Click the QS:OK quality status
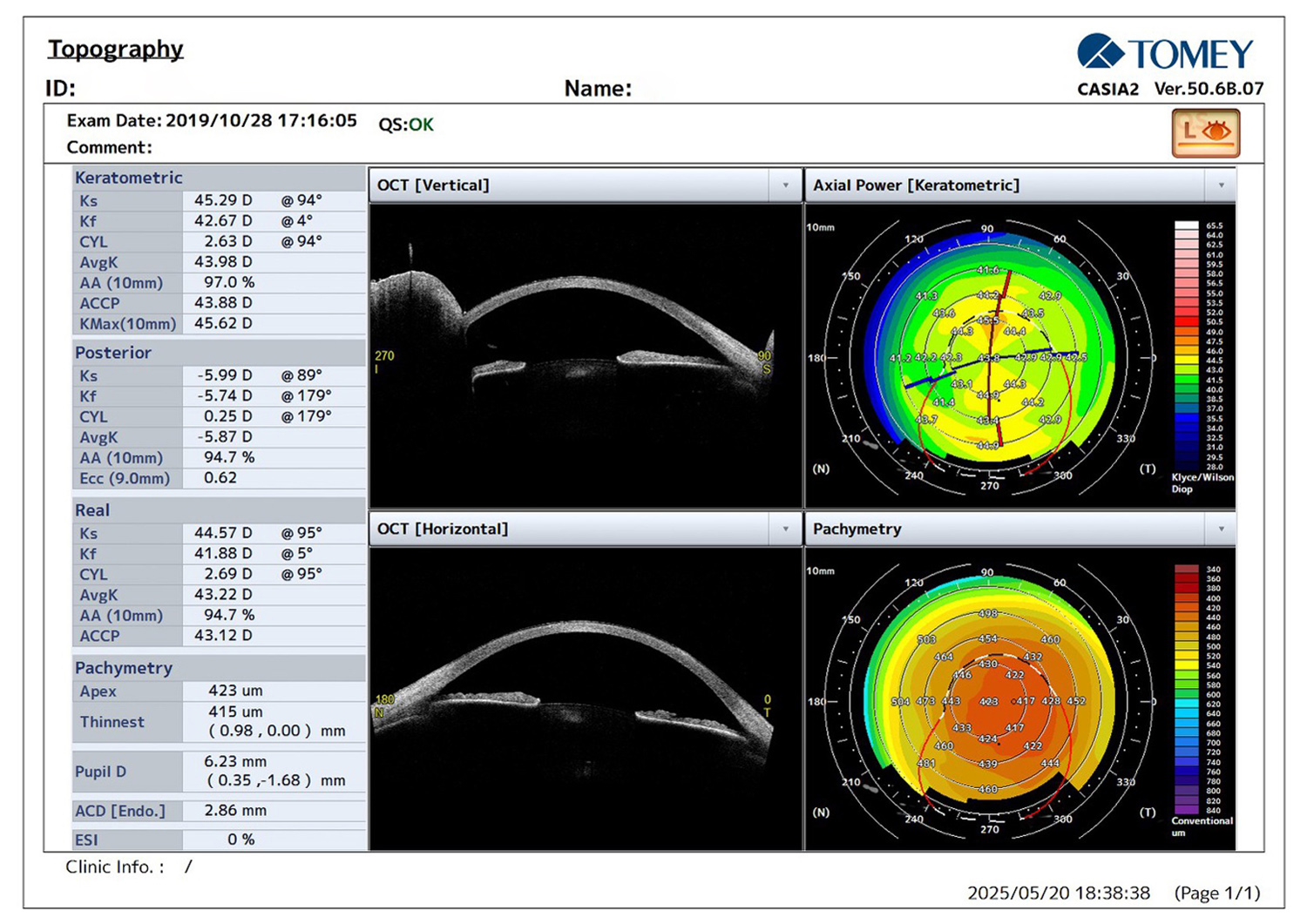The width and height of the screenshot is (1307, 924). pos(406,125)
